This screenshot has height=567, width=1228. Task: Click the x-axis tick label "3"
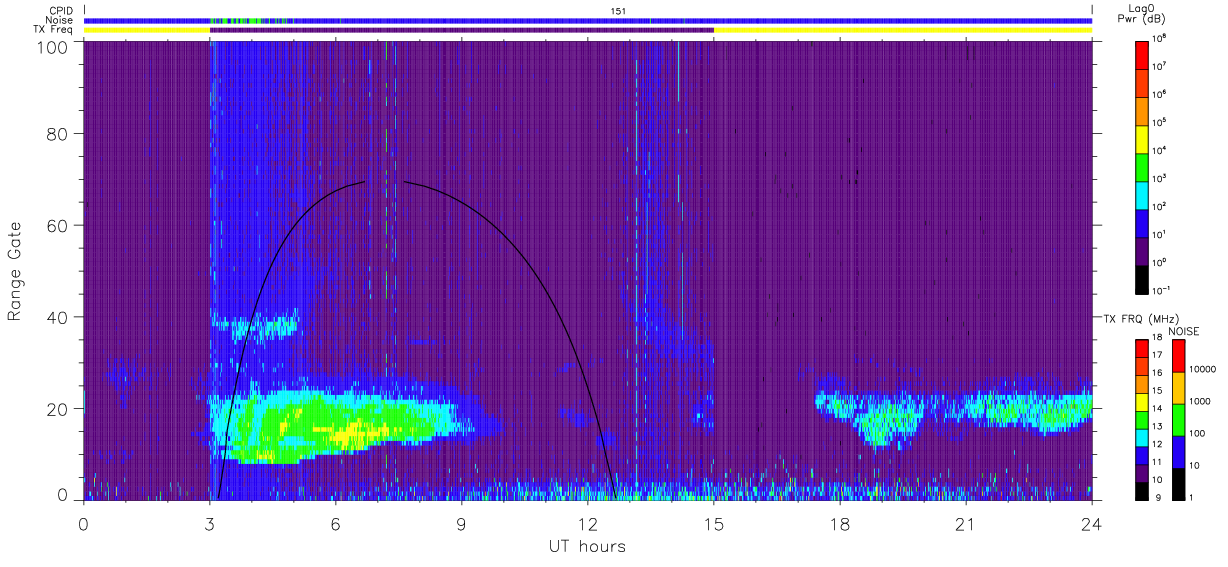(x=209, y=524)
